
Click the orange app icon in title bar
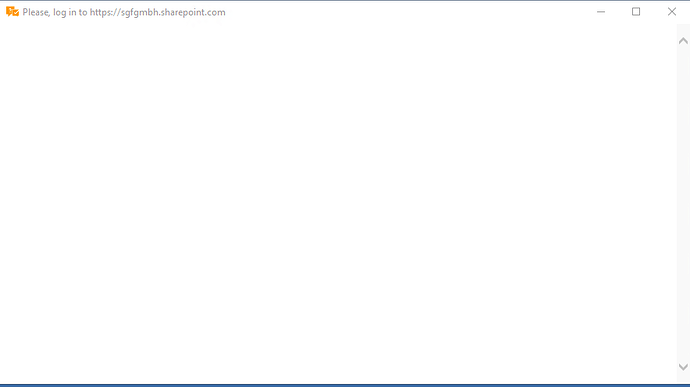click(x=12, y=12)
